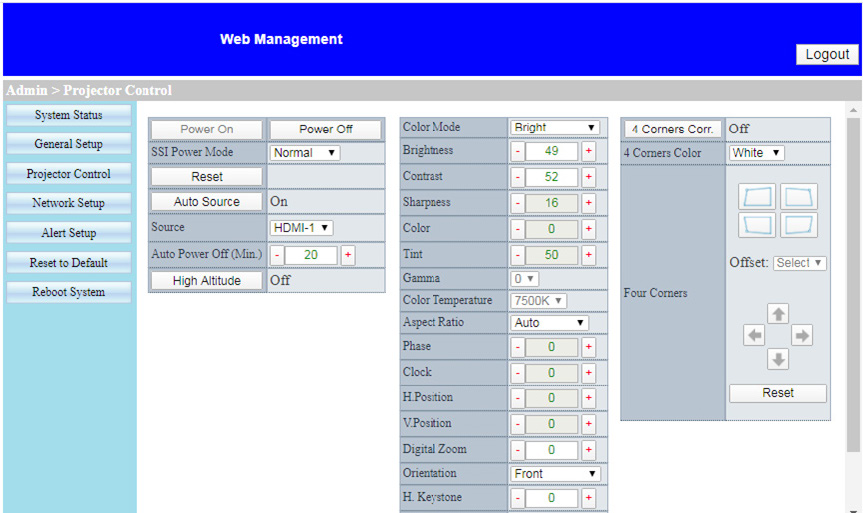Open the 4 Corners Color dropdown
This screenshot has height=513, width=863.
pyautogui.click(x=755, y=153)
